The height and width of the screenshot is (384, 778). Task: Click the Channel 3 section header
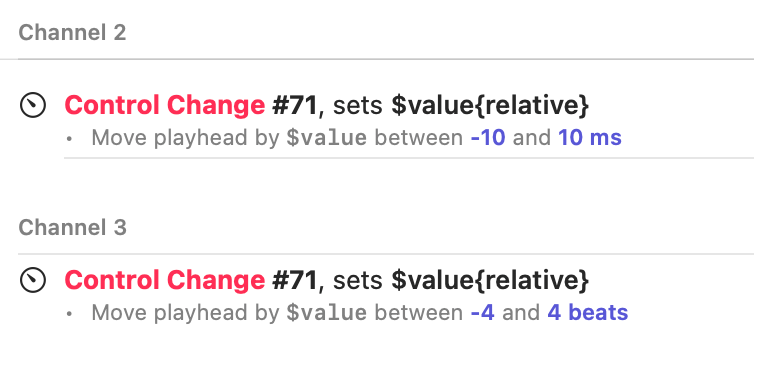pyautogui.click(x=72, y=227)
